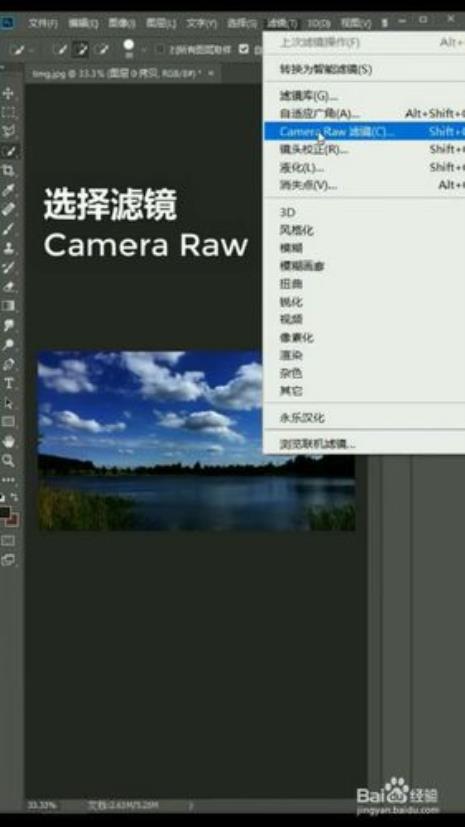Select the Dodge tool
The width and height of the screenshot is (465, 827).
pos(8,345)
